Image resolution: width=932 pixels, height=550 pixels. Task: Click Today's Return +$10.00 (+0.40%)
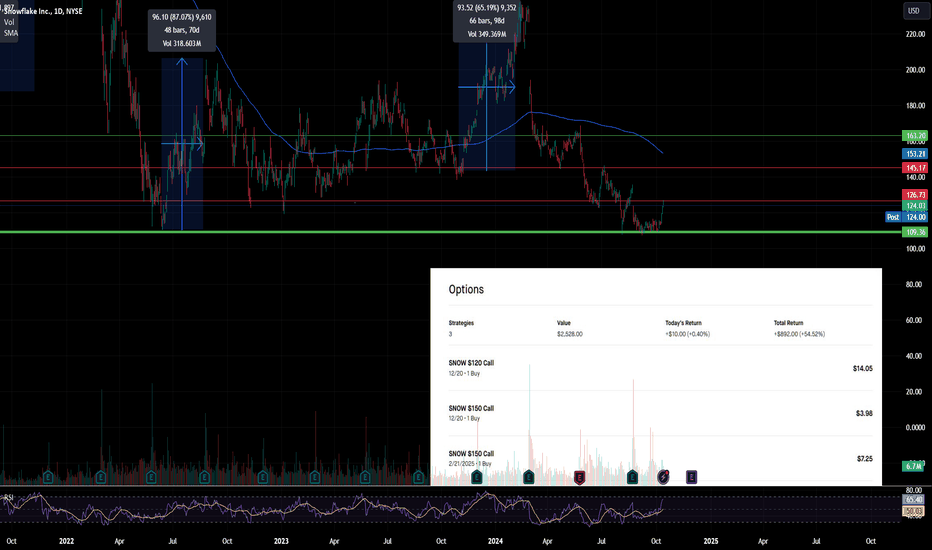click(x=687, y=334)
